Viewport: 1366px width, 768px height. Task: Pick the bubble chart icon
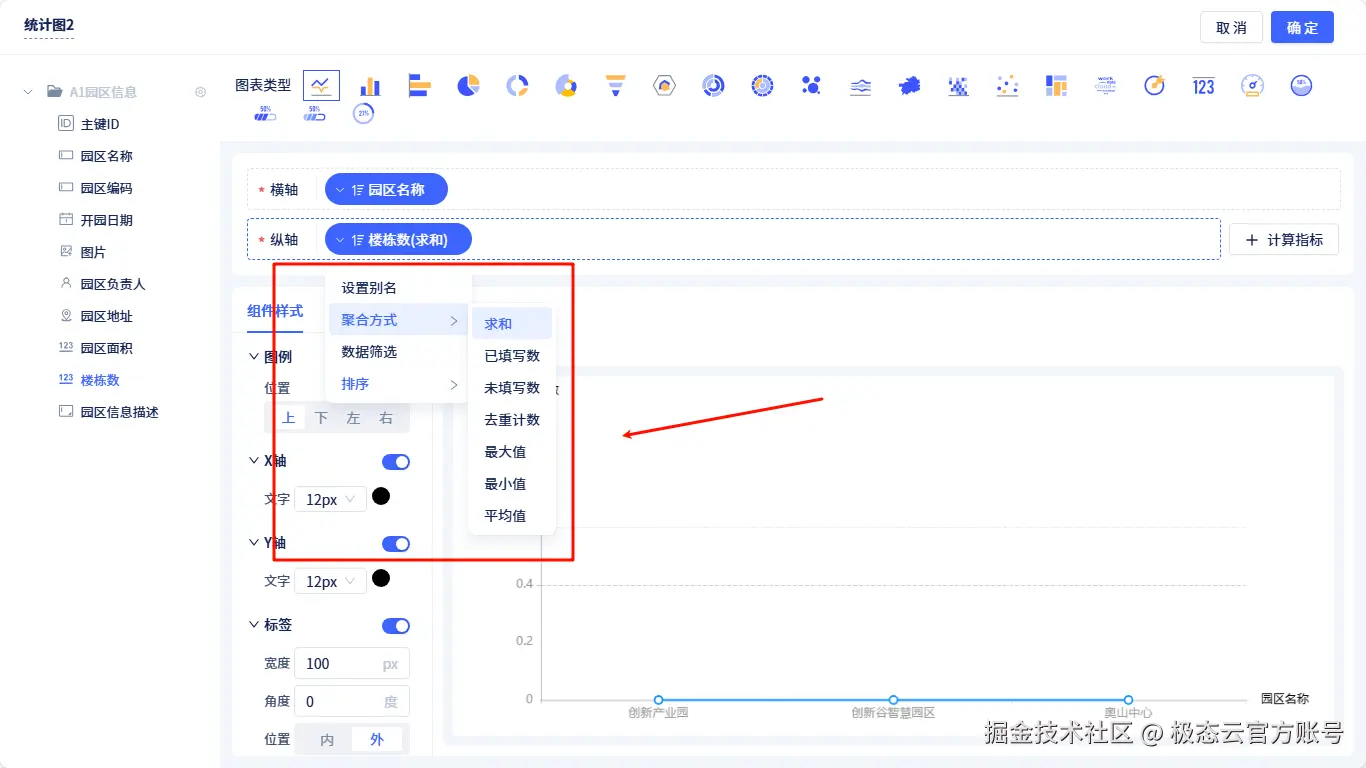pos(811,86)
